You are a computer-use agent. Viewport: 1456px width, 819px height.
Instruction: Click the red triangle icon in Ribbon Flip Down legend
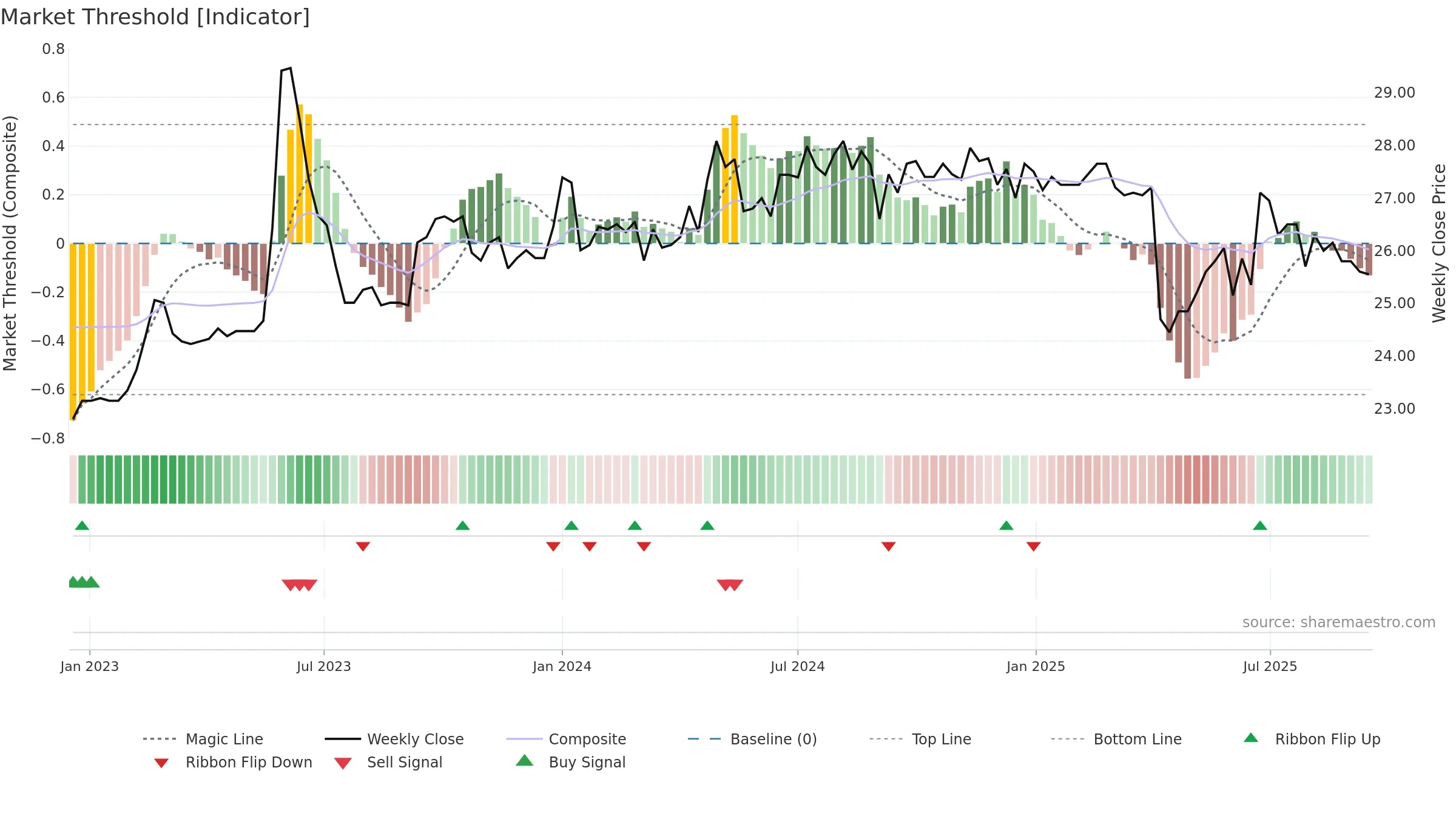click(161, 763)
